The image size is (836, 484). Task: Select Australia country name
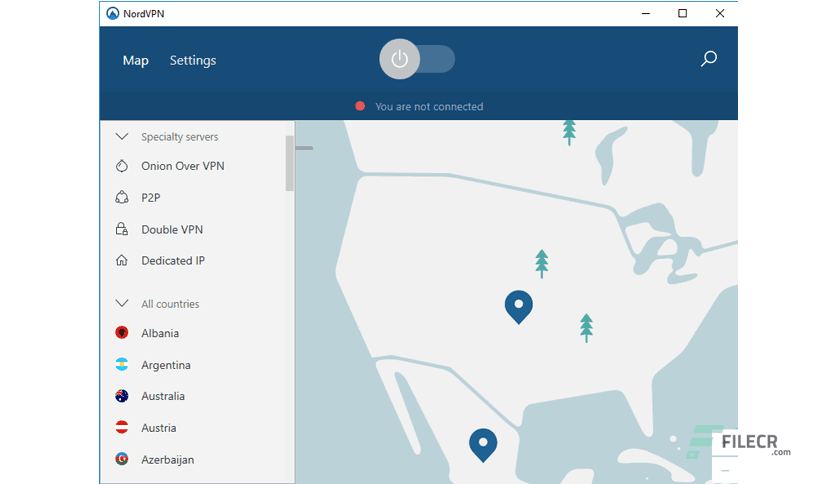coord(163,396)
